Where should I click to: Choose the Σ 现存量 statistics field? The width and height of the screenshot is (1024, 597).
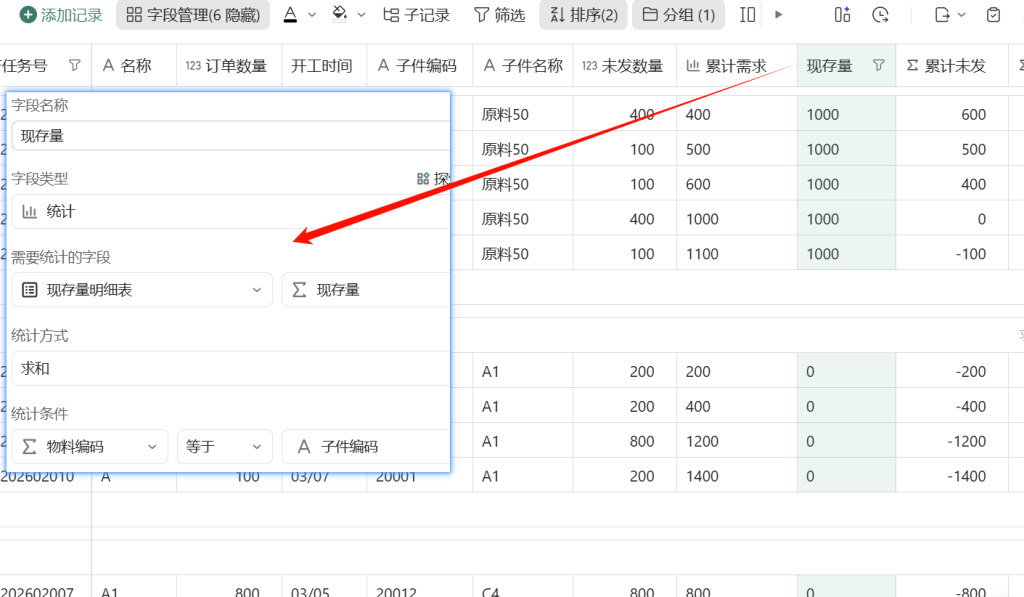(x=366, y=290)
